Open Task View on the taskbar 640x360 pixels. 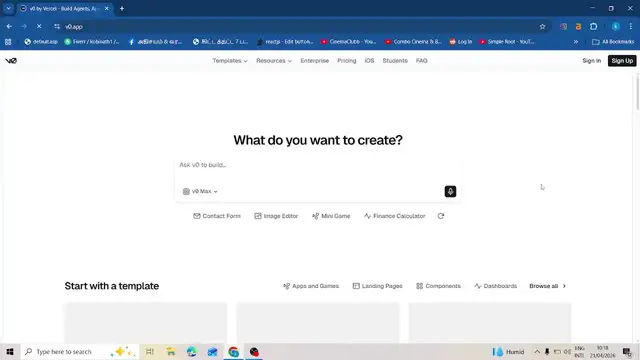[x=149, y=351]
